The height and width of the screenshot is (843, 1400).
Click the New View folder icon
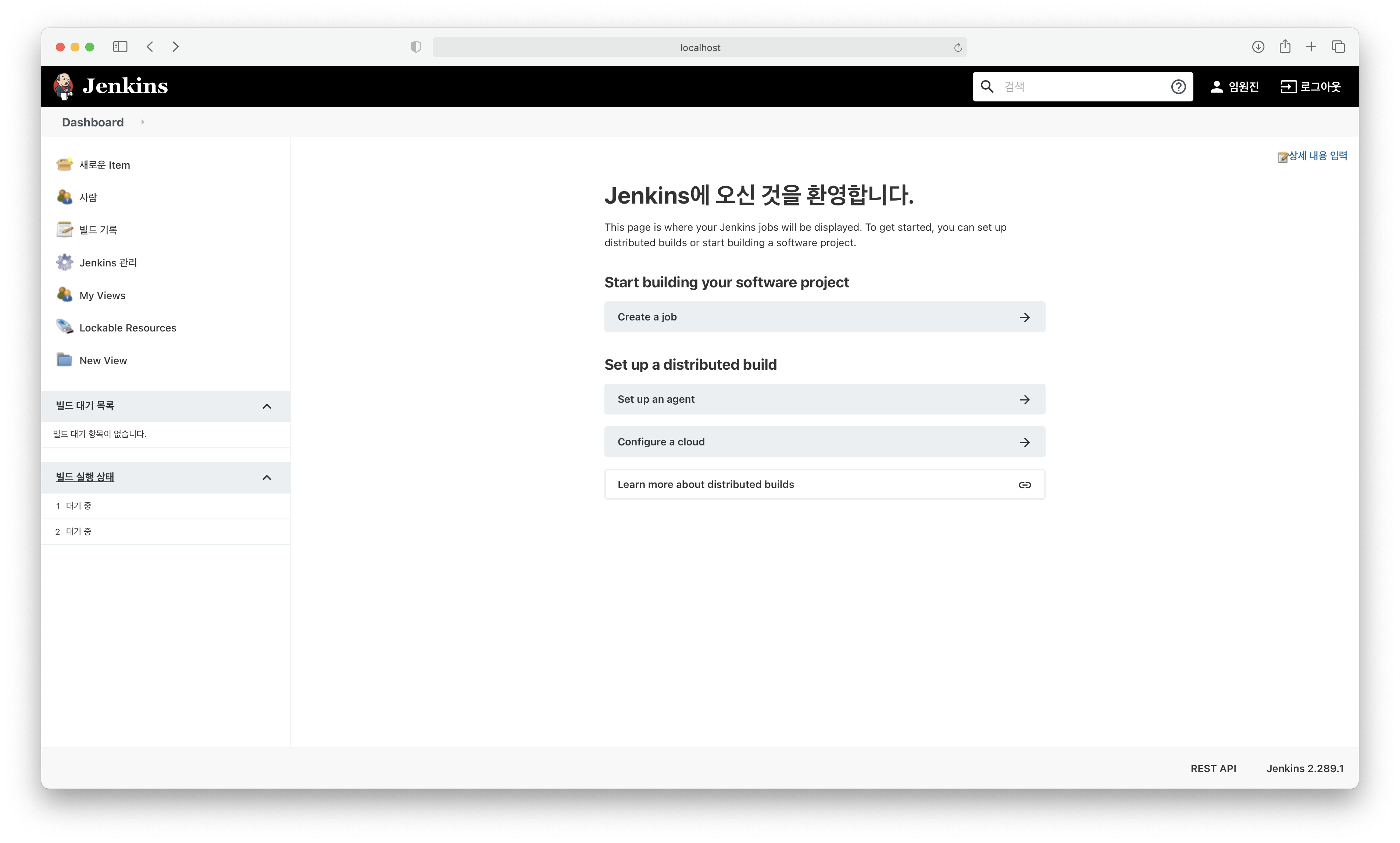click(x=64, y=360)
